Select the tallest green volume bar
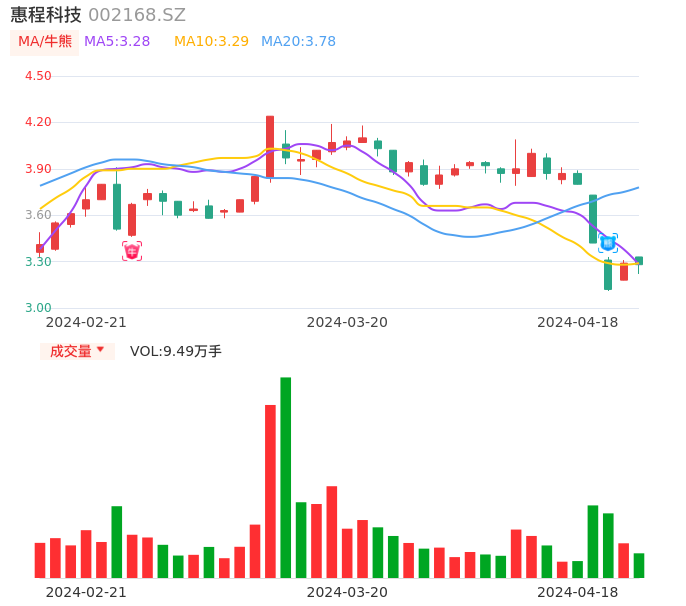This screenshot has width=686, height=606. 286,477
